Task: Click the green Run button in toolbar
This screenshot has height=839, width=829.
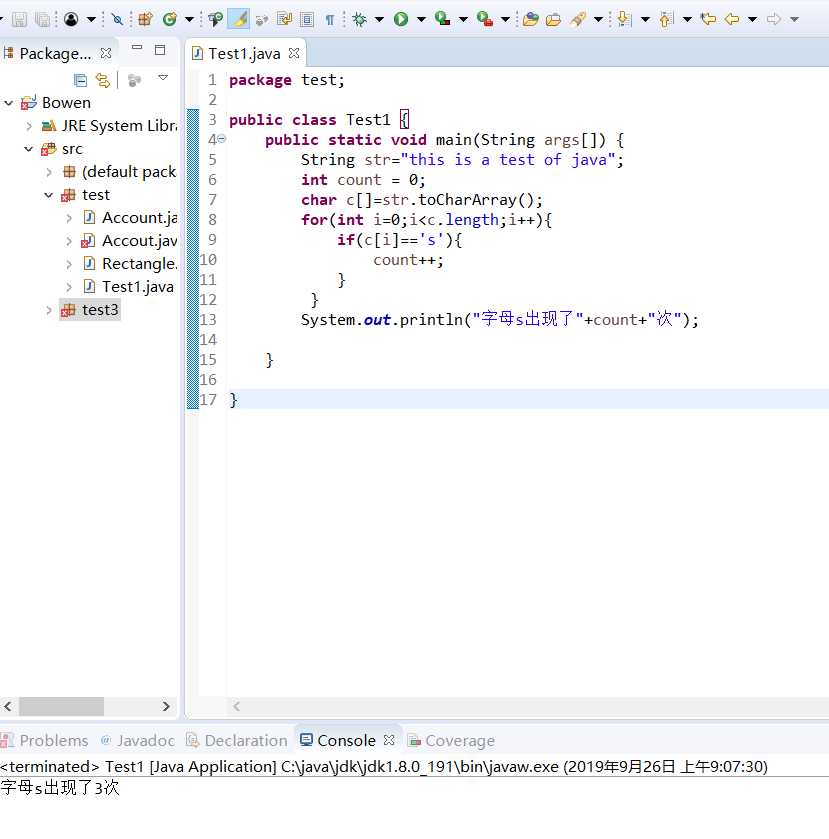Action: tap(401, 19)
